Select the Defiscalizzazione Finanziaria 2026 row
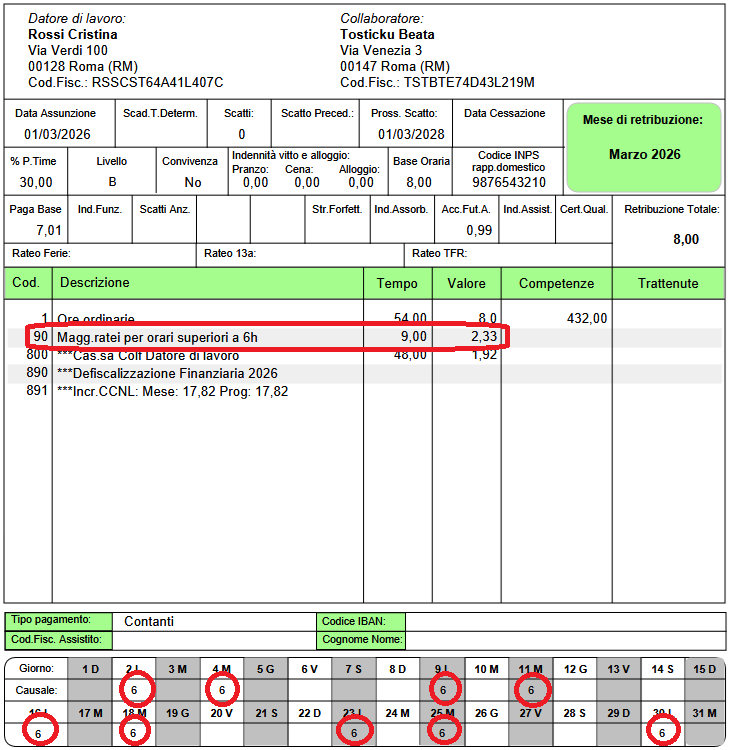The width and height of the screenshot is (729, 750). pyautogui.click(x=167, y=373)
